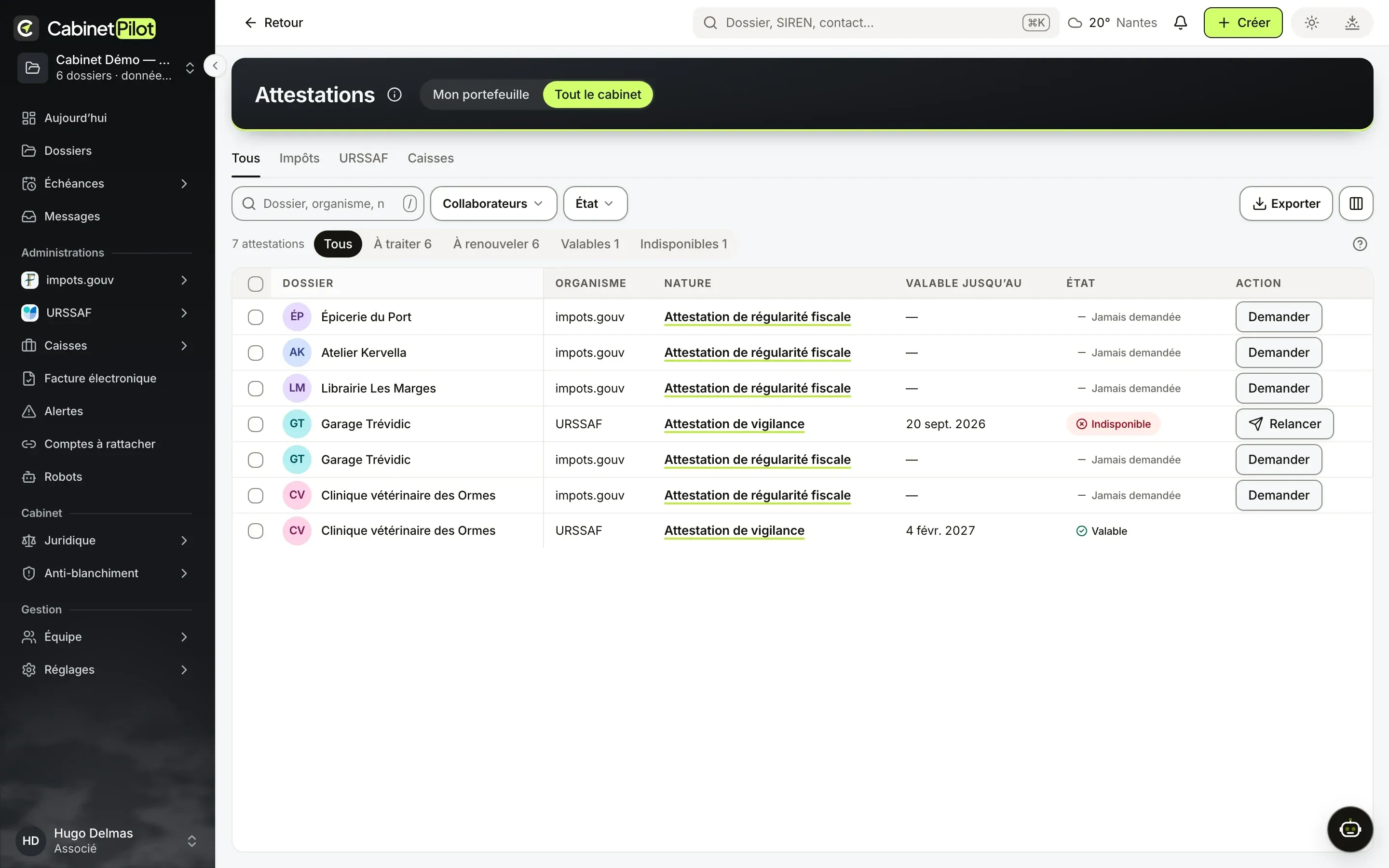Check the Atelier Kervella row
Screen dimensions: 1389x868
coord(256,353)
